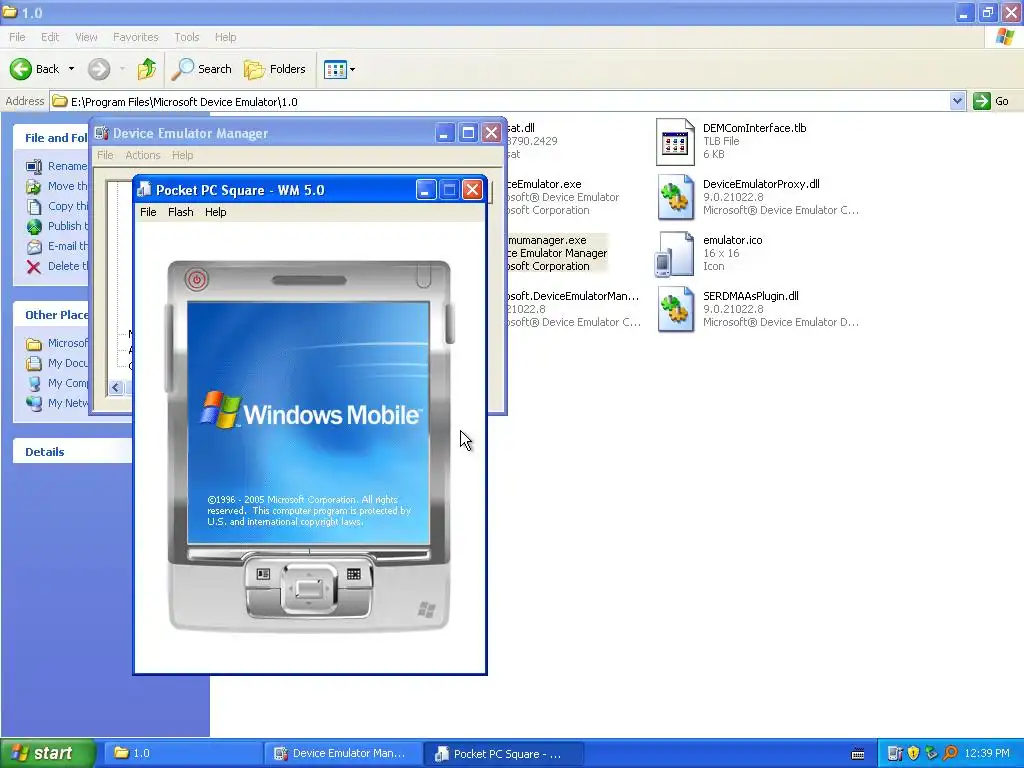Viewport: 1024px width, 768px height.
Task: Tap the emulator's left soft key button
Action: click(x=263, y=574)
